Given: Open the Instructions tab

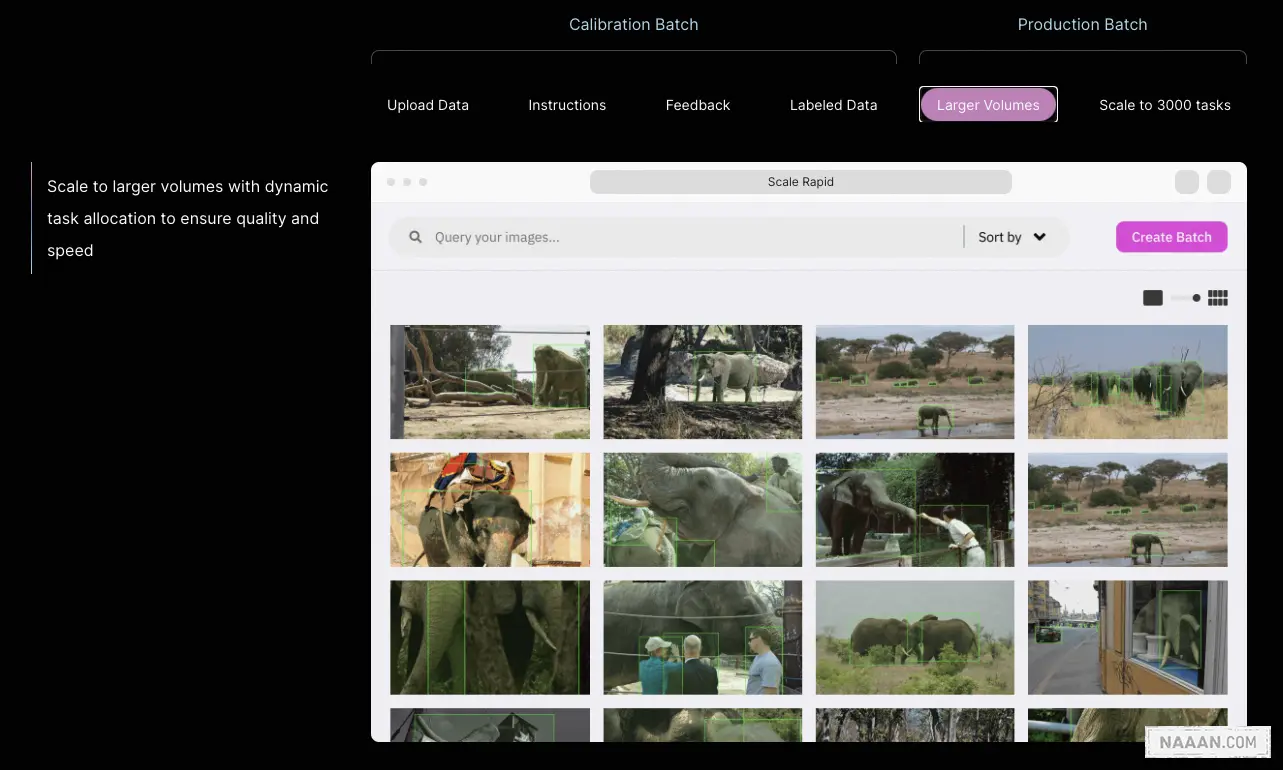Looking at the screenshot, I should point(567,105).
